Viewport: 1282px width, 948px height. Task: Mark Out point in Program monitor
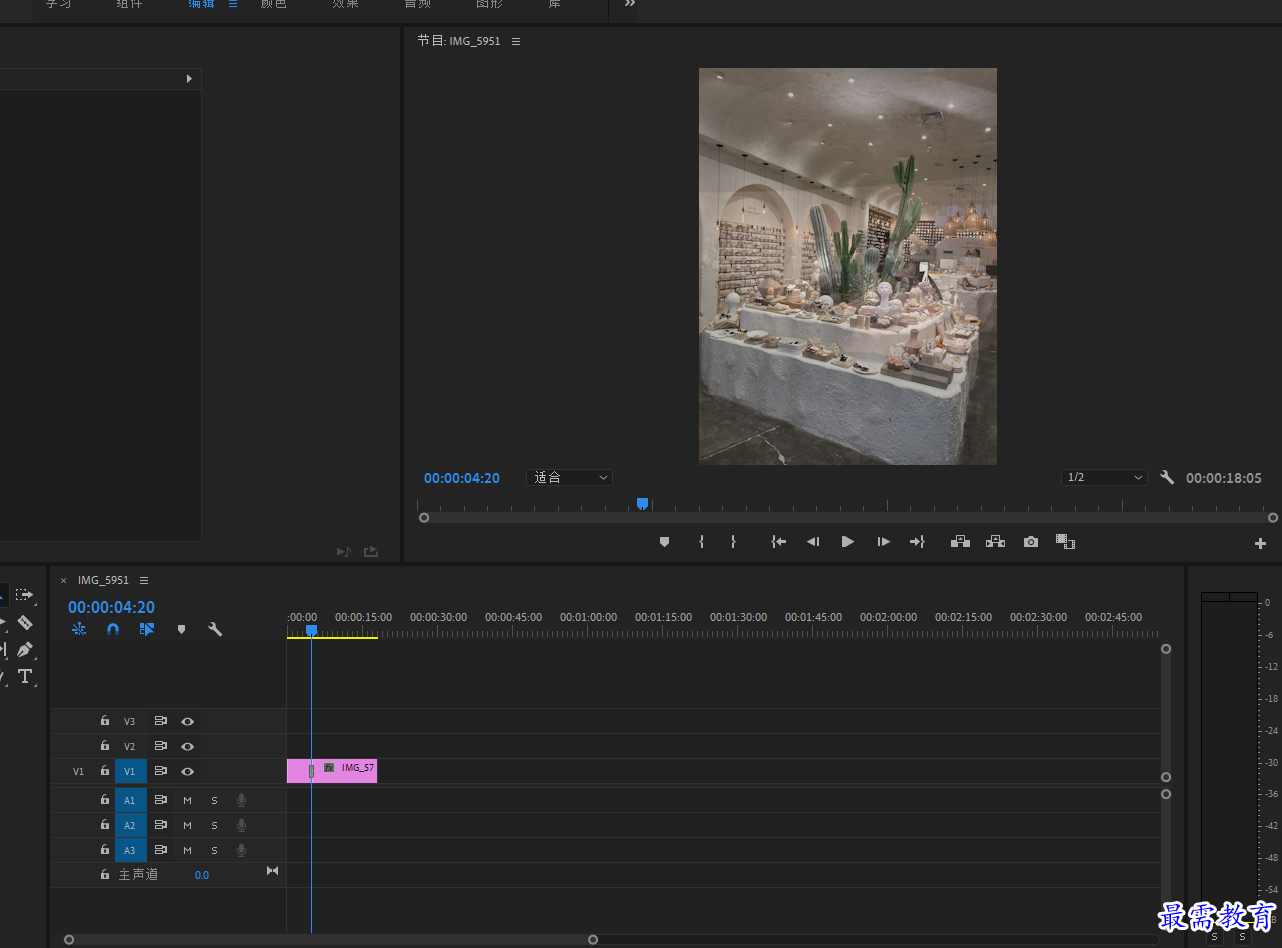click(x=733, y=542)
